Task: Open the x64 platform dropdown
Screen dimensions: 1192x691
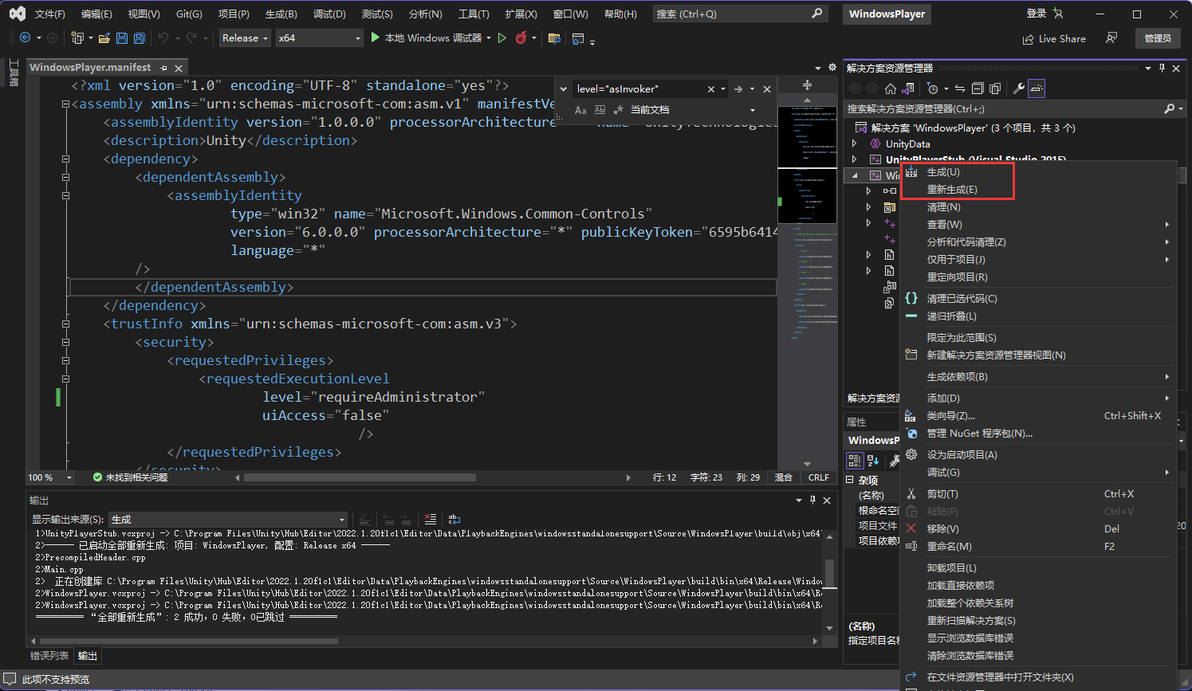Action: pos(318,38)
